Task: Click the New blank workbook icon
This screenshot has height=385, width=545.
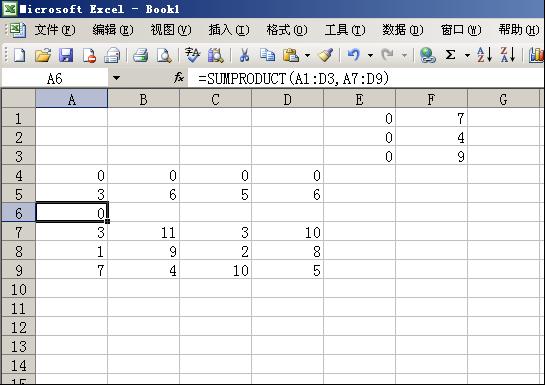Action: click(19, 55)
